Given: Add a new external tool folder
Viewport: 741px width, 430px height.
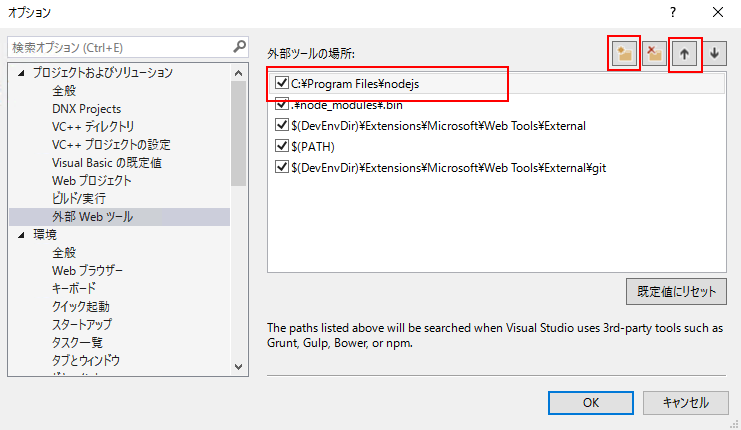Looking at the screenshot, I should (624, 53).
